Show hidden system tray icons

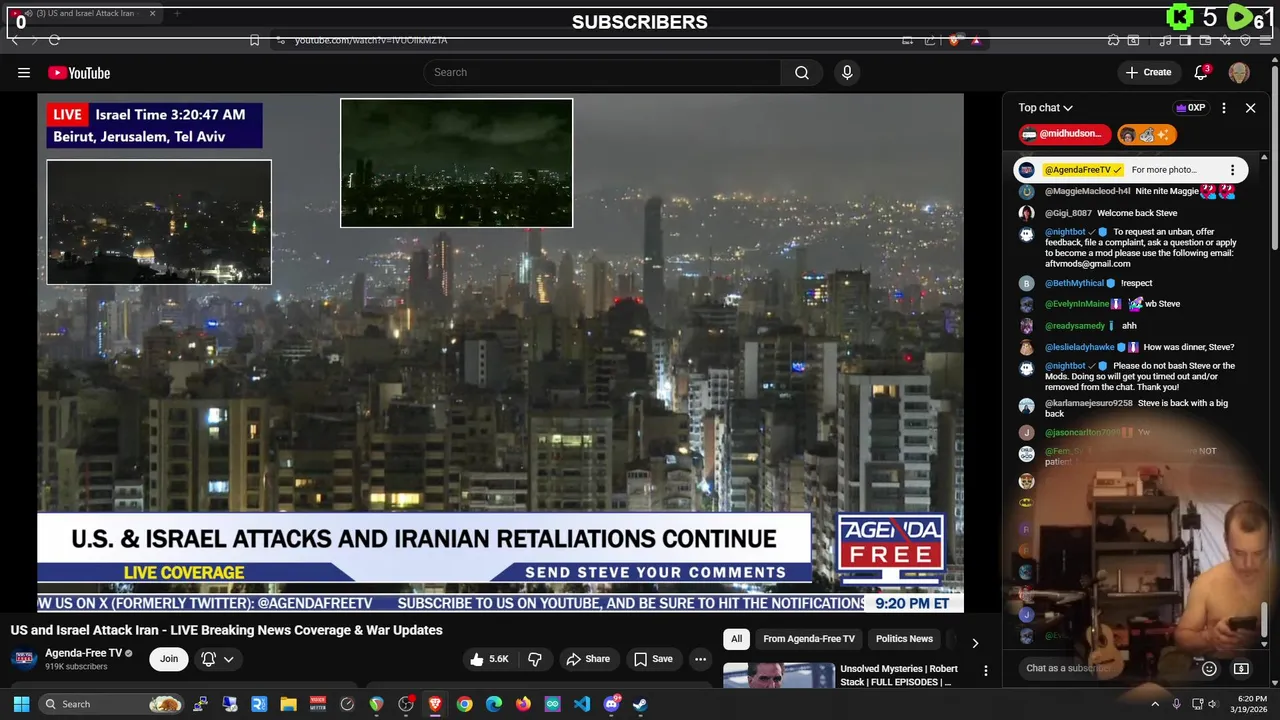click(1155, 704)
